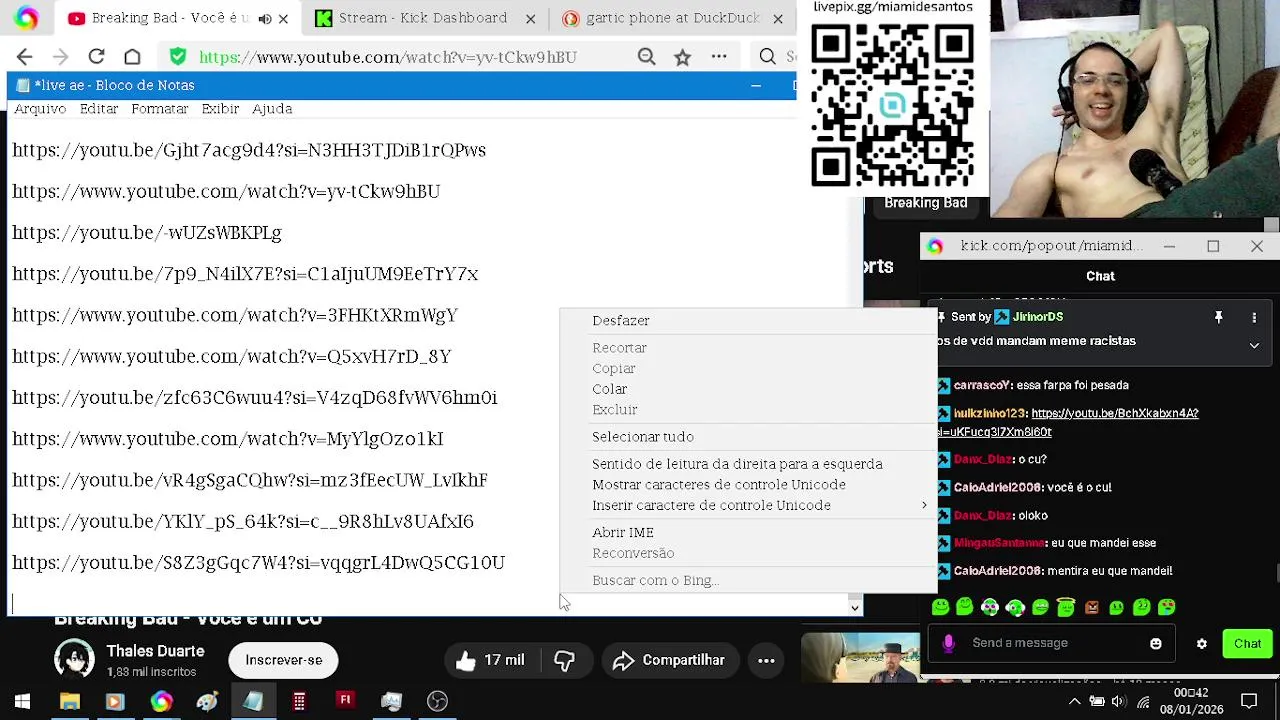Open Notepad Formatar menu

coord(160,109)
